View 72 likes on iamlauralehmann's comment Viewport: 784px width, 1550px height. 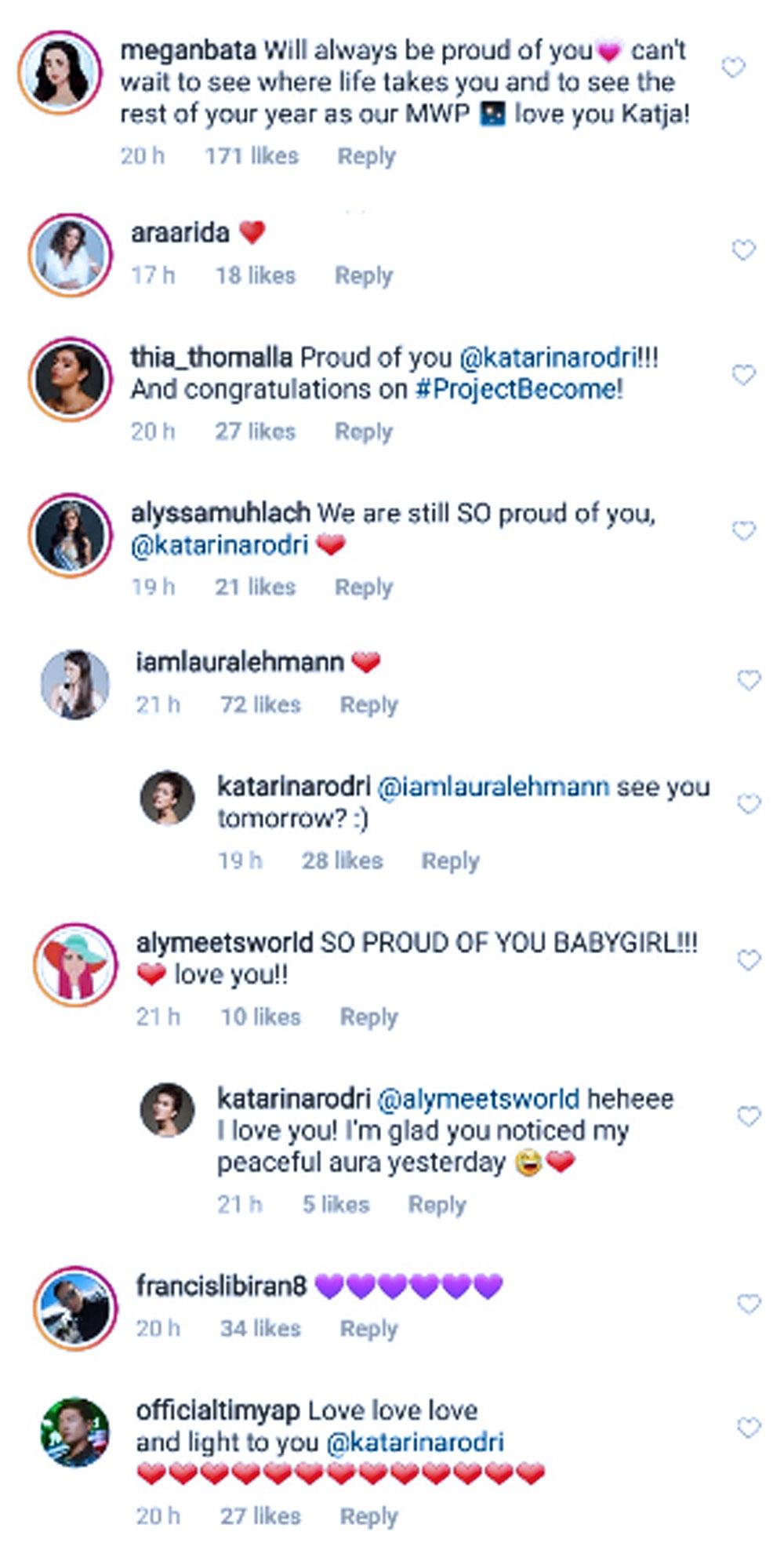[260, 704]
